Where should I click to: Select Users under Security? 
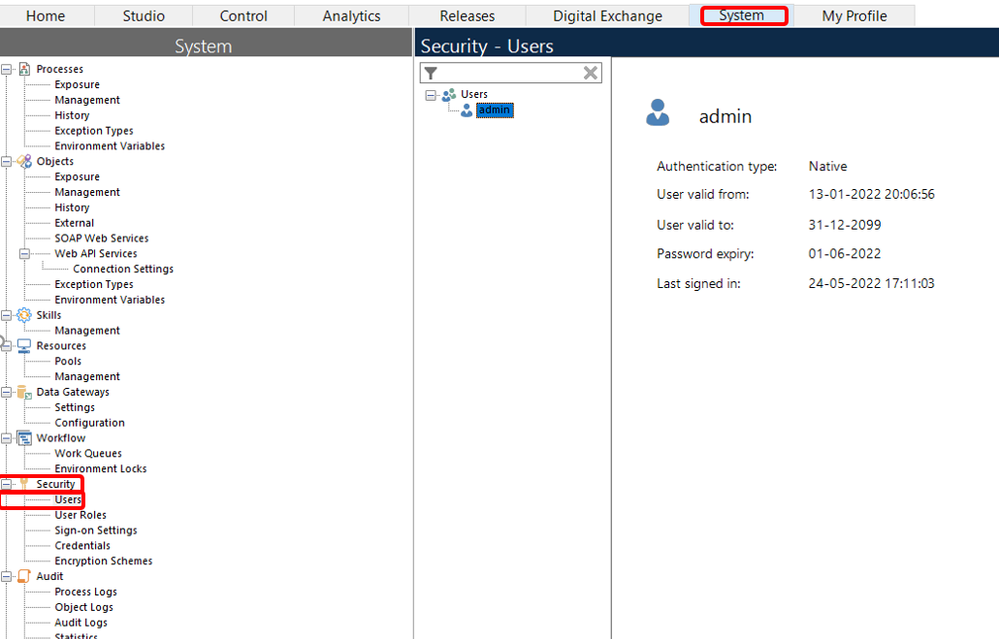68,499
